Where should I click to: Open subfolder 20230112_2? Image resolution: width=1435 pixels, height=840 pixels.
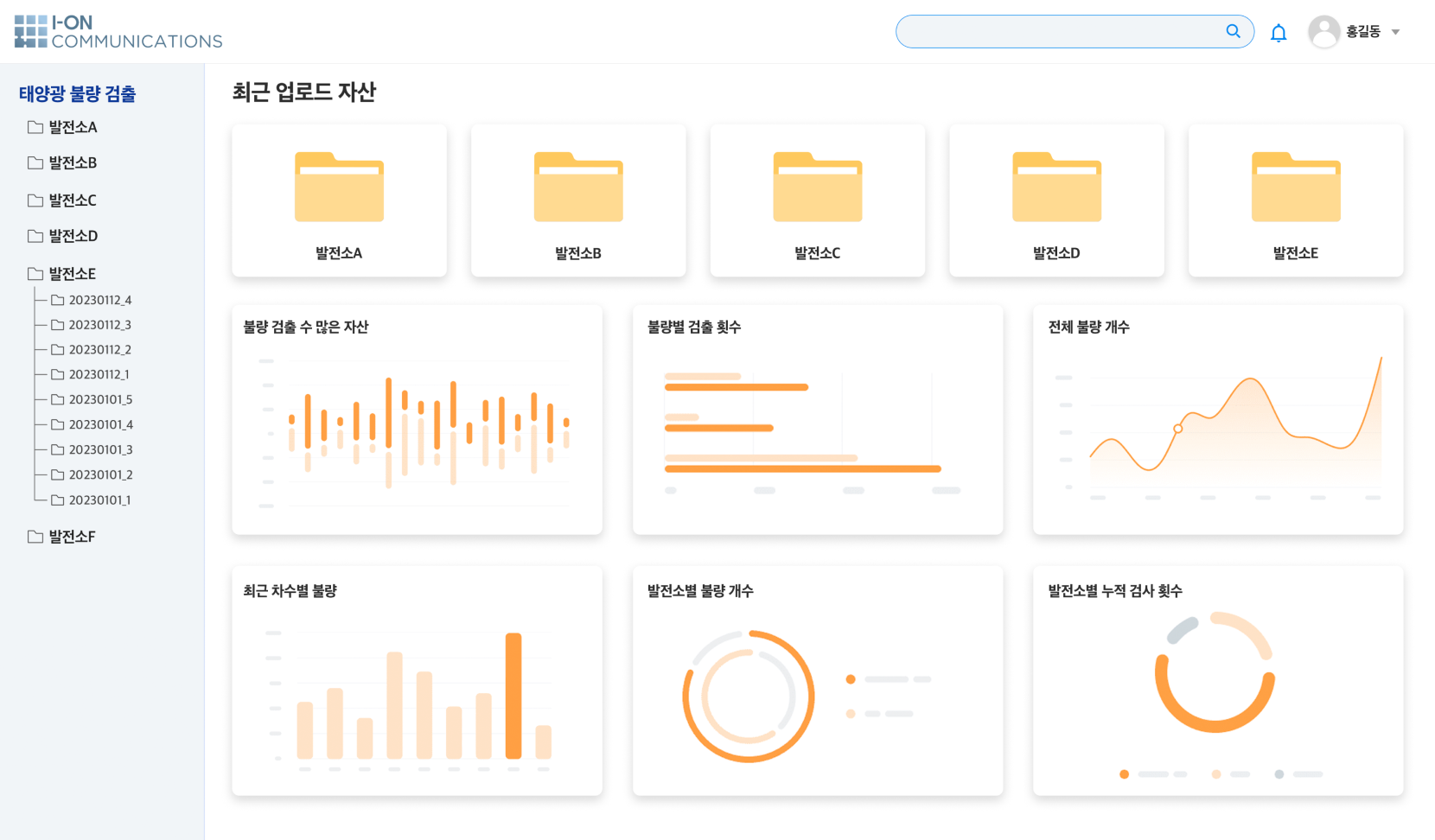(x=100, y=349)
